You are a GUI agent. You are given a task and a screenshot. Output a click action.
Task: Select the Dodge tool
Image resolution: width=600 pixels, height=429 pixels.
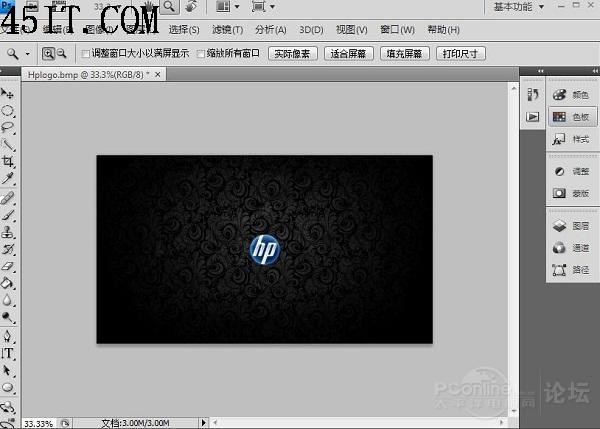(x=7, y=317)
